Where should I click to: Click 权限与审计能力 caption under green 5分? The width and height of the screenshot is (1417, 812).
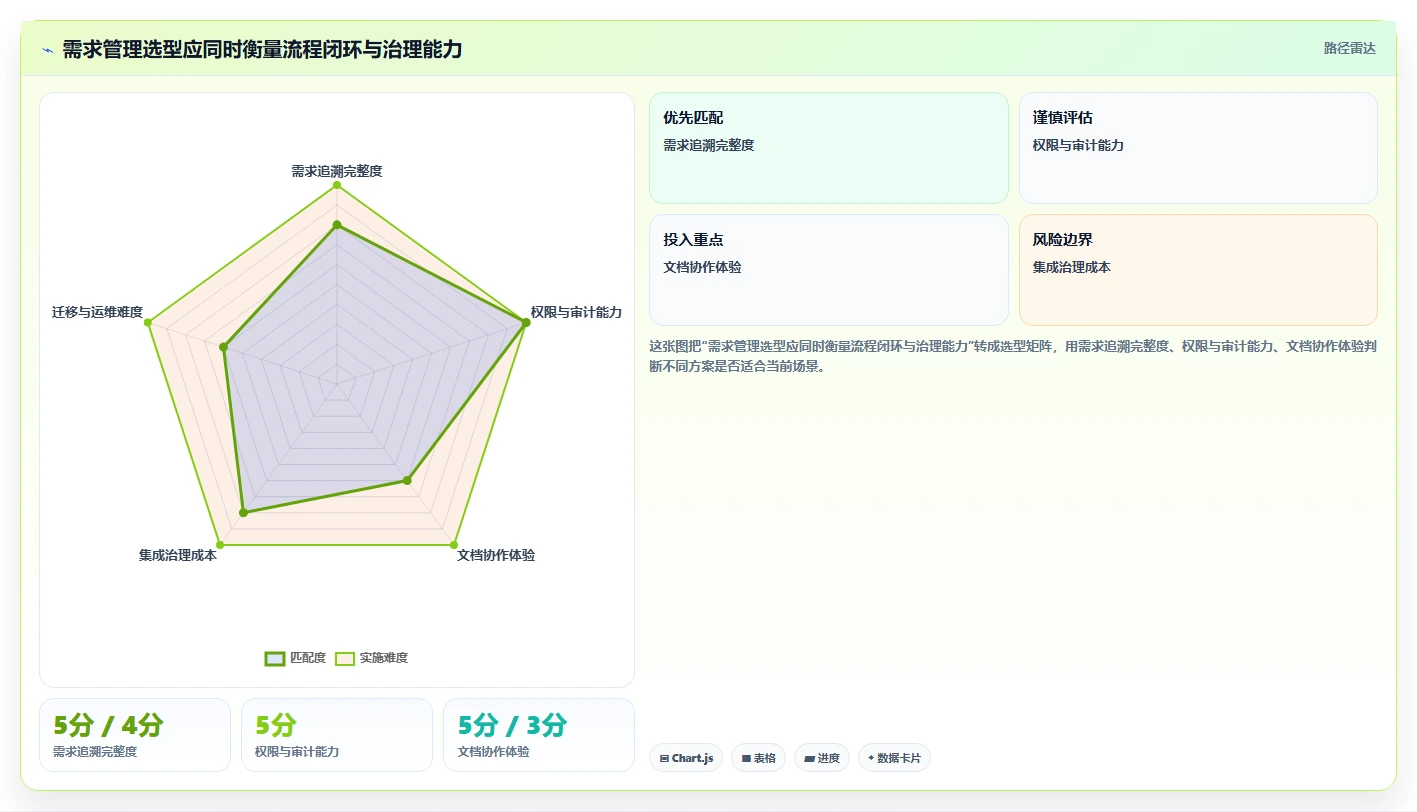297,752
